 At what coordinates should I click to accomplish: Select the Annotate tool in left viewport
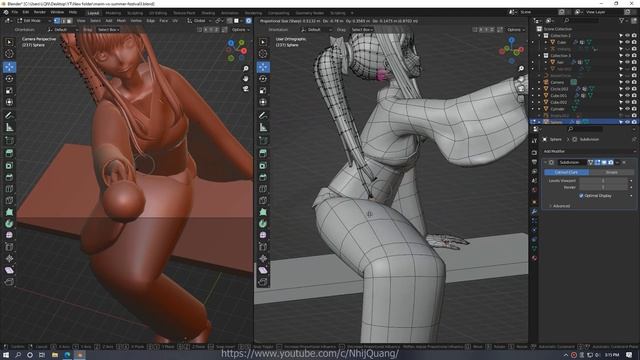pos(9,116)
